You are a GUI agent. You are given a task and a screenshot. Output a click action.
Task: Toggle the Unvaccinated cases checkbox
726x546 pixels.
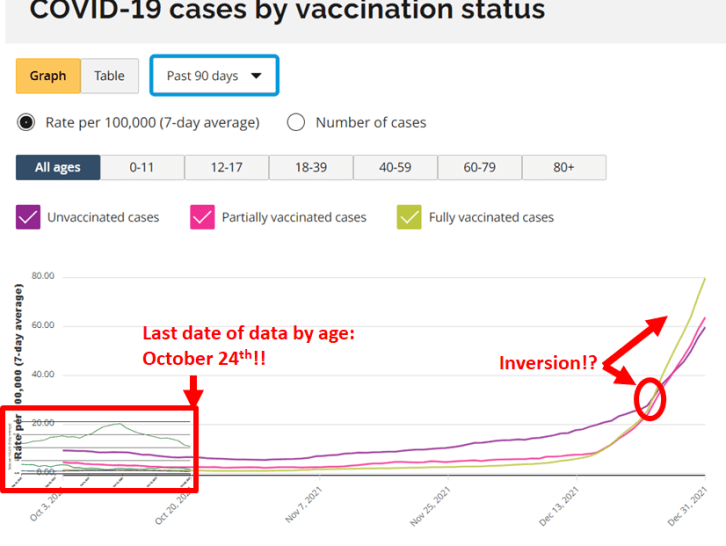tap(28, 217)
